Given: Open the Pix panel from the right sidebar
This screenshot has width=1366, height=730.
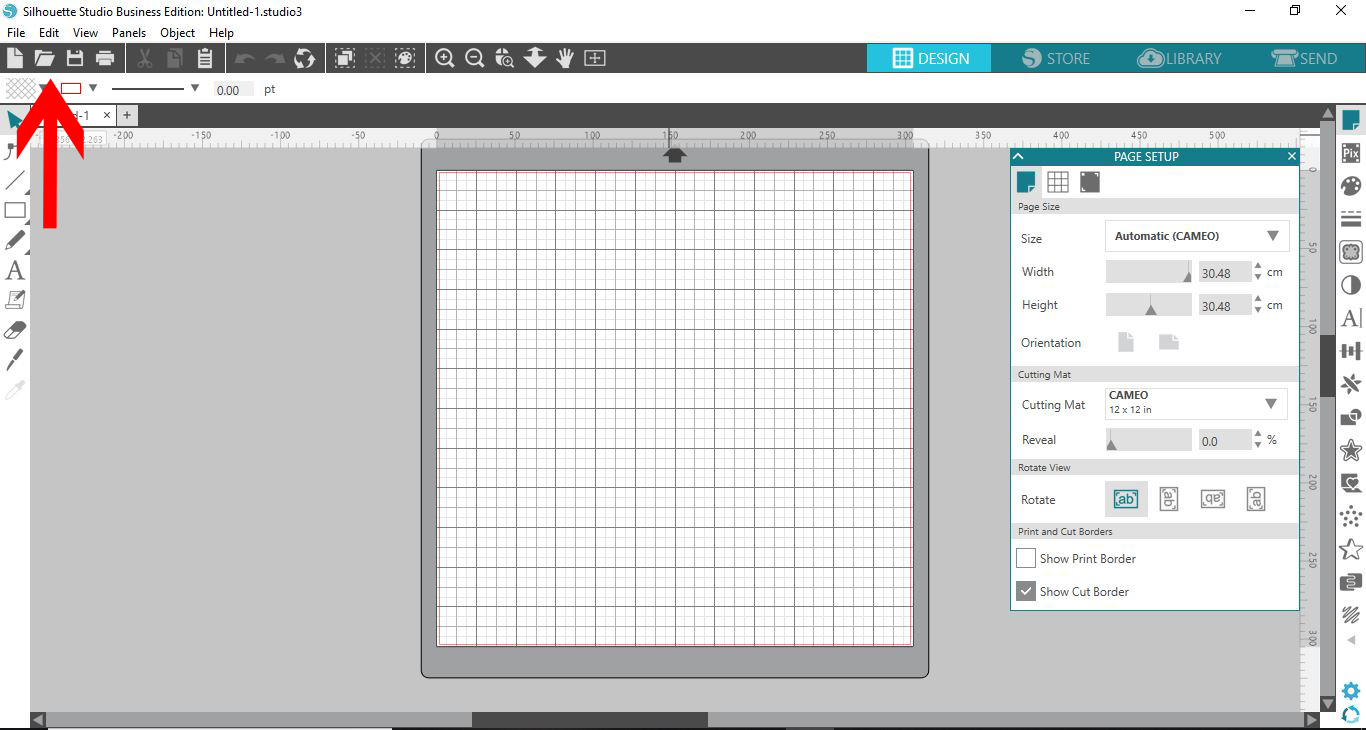Looking at the screenshot, I should point(1351,153).
